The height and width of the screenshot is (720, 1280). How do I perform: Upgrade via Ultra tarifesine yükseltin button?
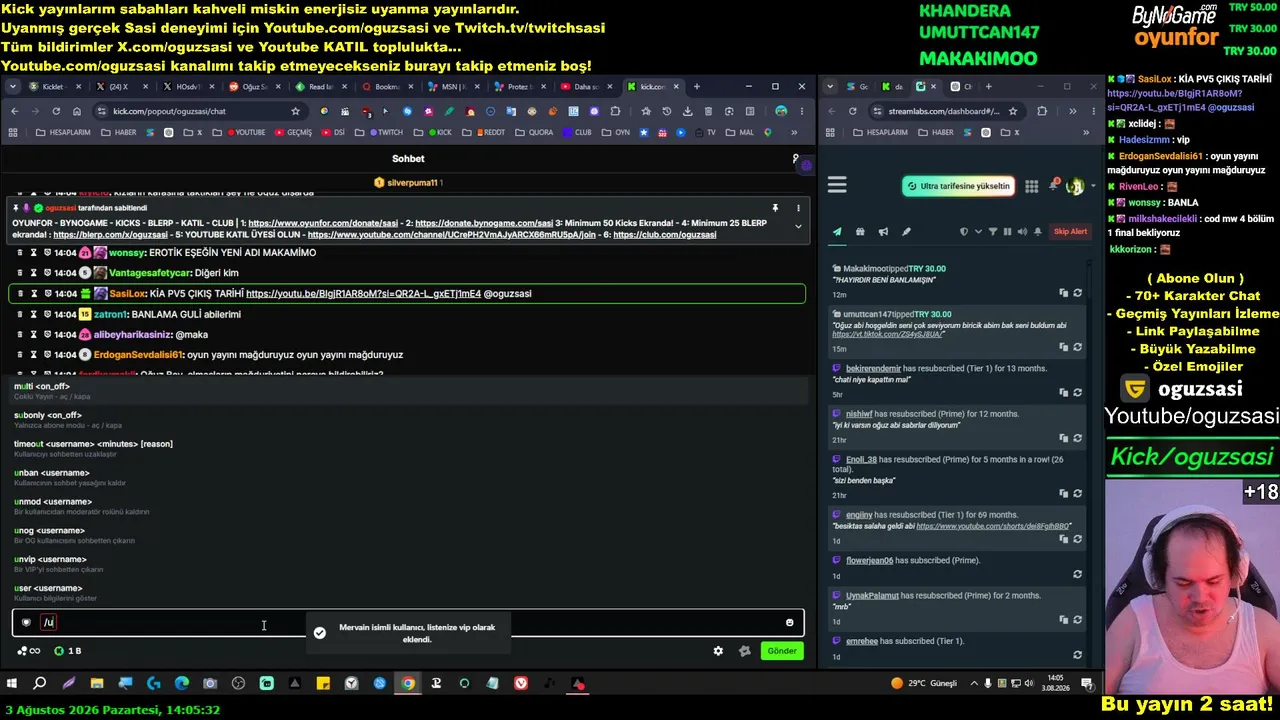click(958, 186)
